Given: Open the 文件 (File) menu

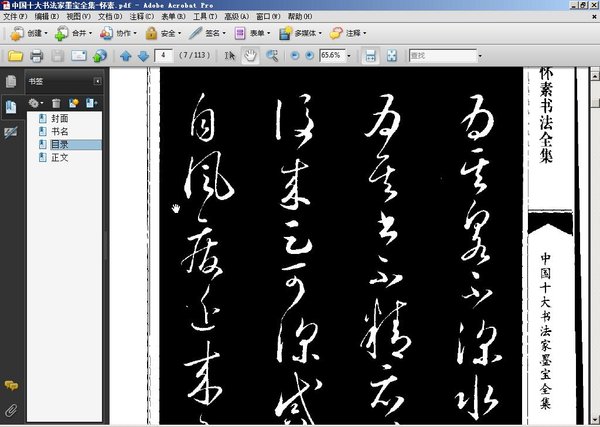Looking at the screenshot, I should tap(15, 17).
